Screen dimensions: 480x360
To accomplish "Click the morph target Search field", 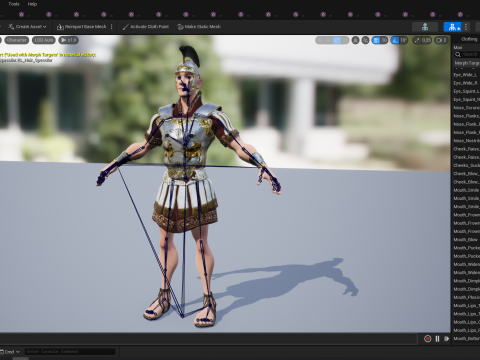I will pos(467,54).
